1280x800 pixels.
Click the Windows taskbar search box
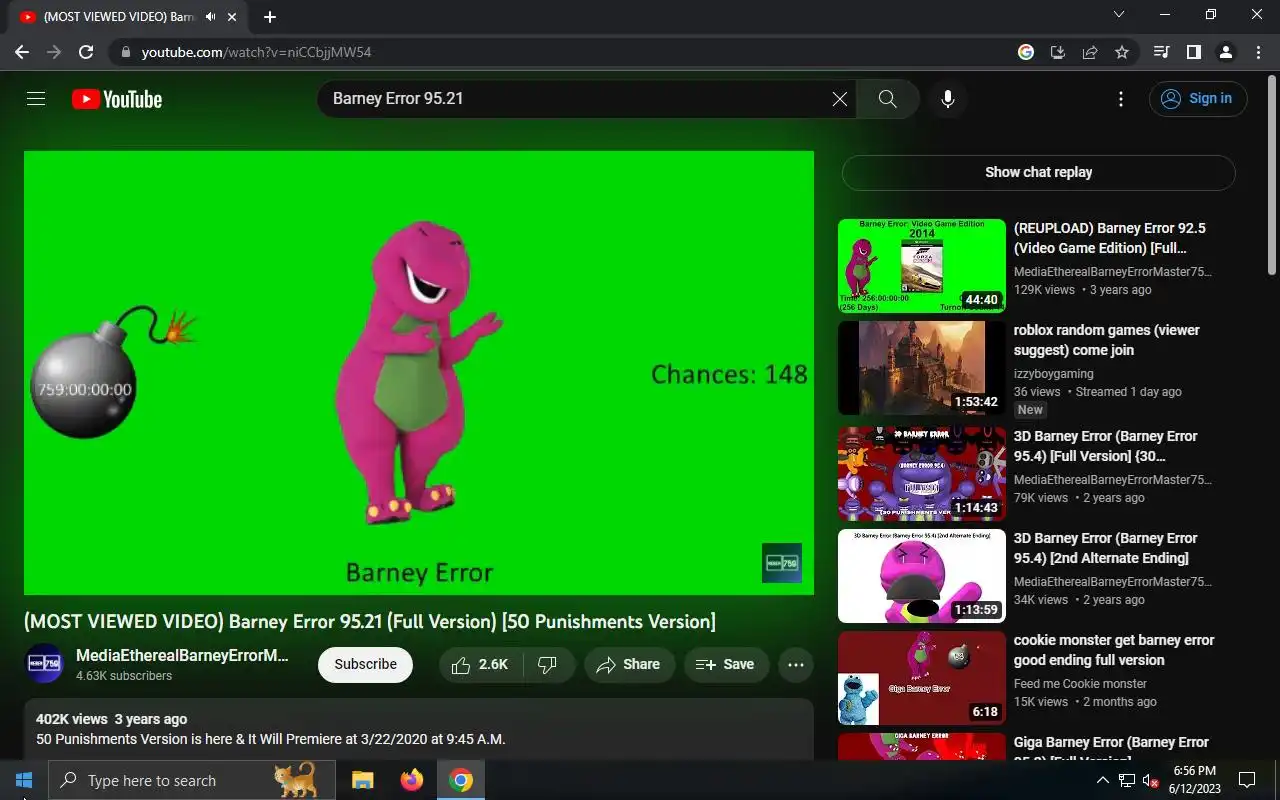pyautogui.click(x=192, y=780)
